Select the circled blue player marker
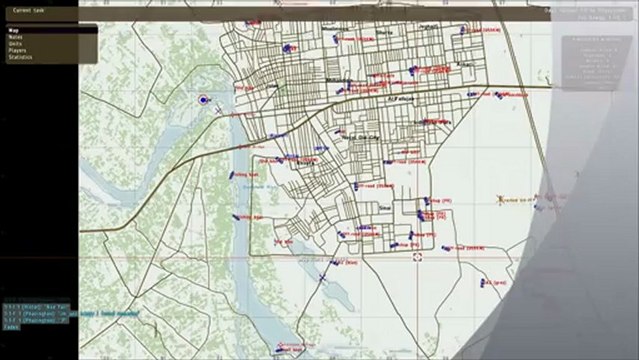This screenshot has width=639, height=360. (x=203, y=99)
